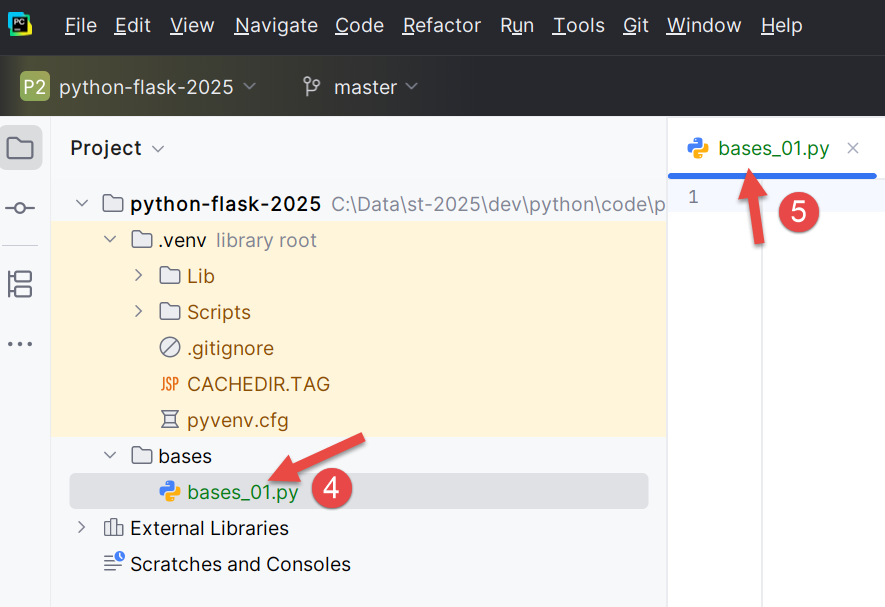Open the Commit tool window icon
Viewport: 885px width, 607px height.
pyautogui.click(x=20, y=208)
